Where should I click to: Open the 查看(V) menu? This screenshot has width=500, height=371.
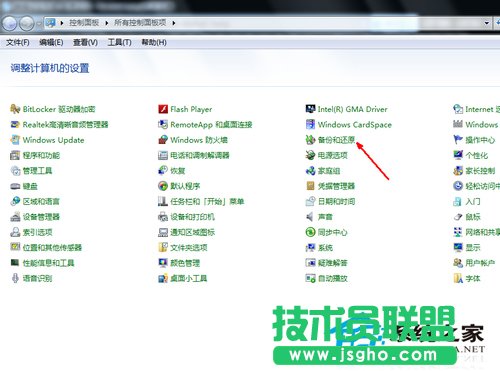[x=85, y=42]
